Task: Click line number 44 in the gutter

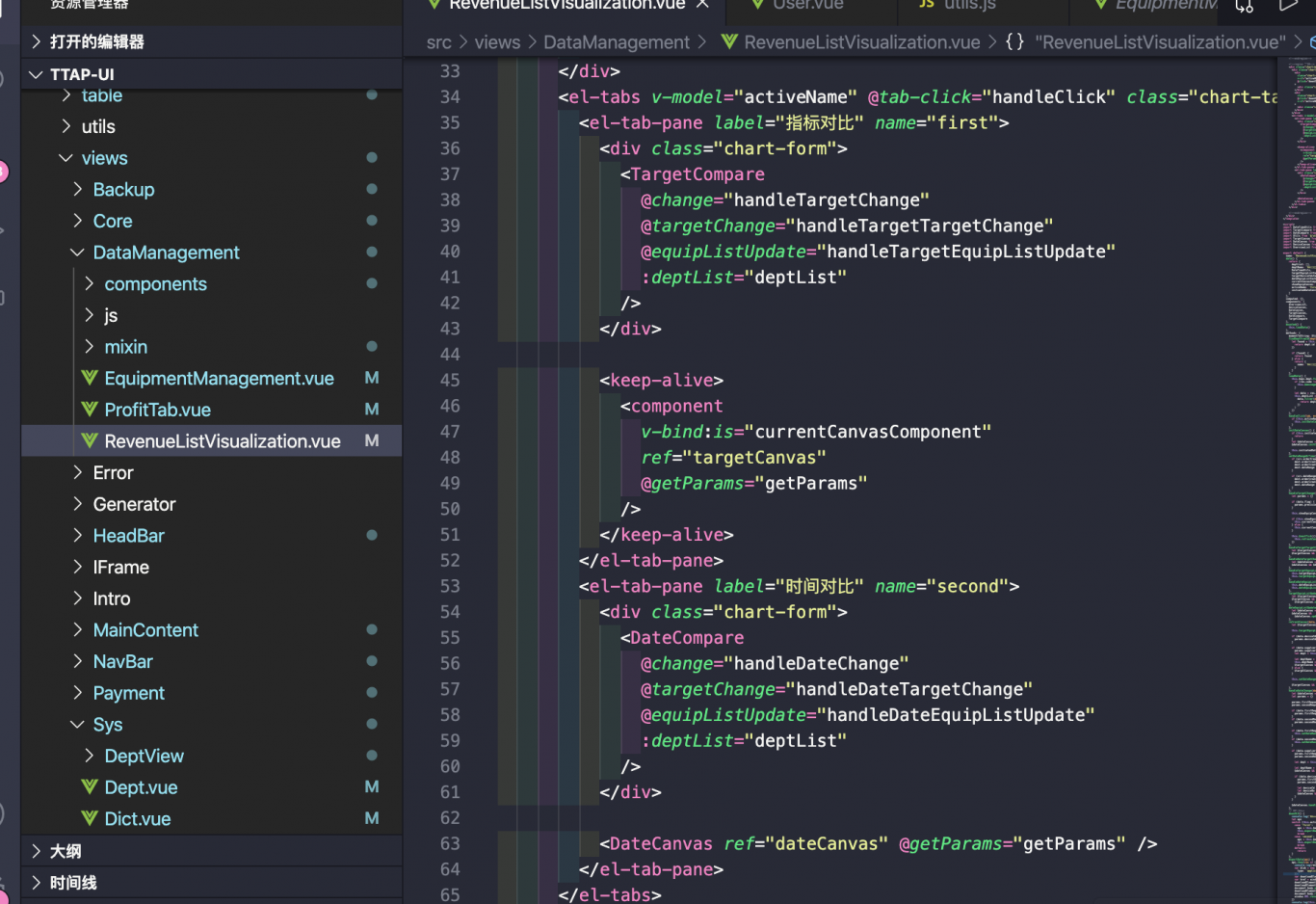Action: pos(450,354)
